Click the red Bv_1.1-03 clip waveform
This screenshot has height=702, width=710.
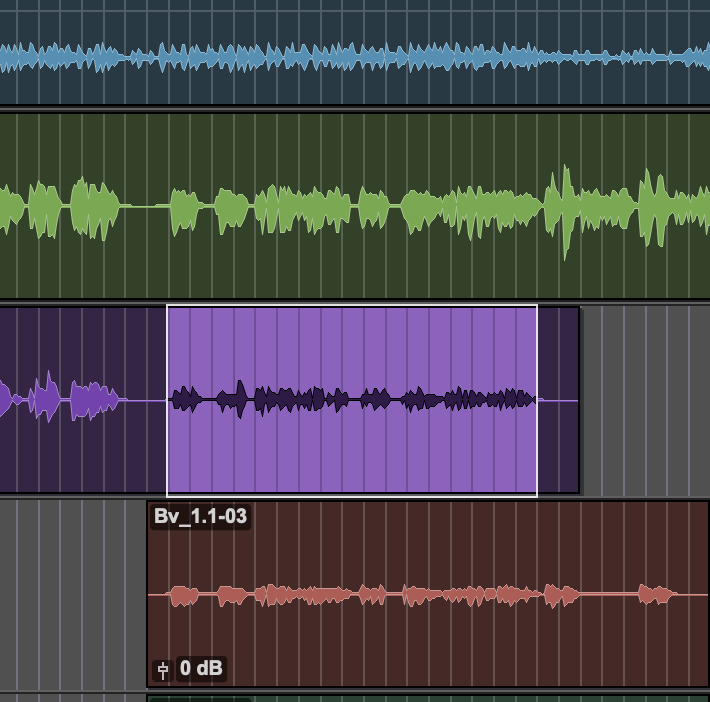click(x=400, y=596)
